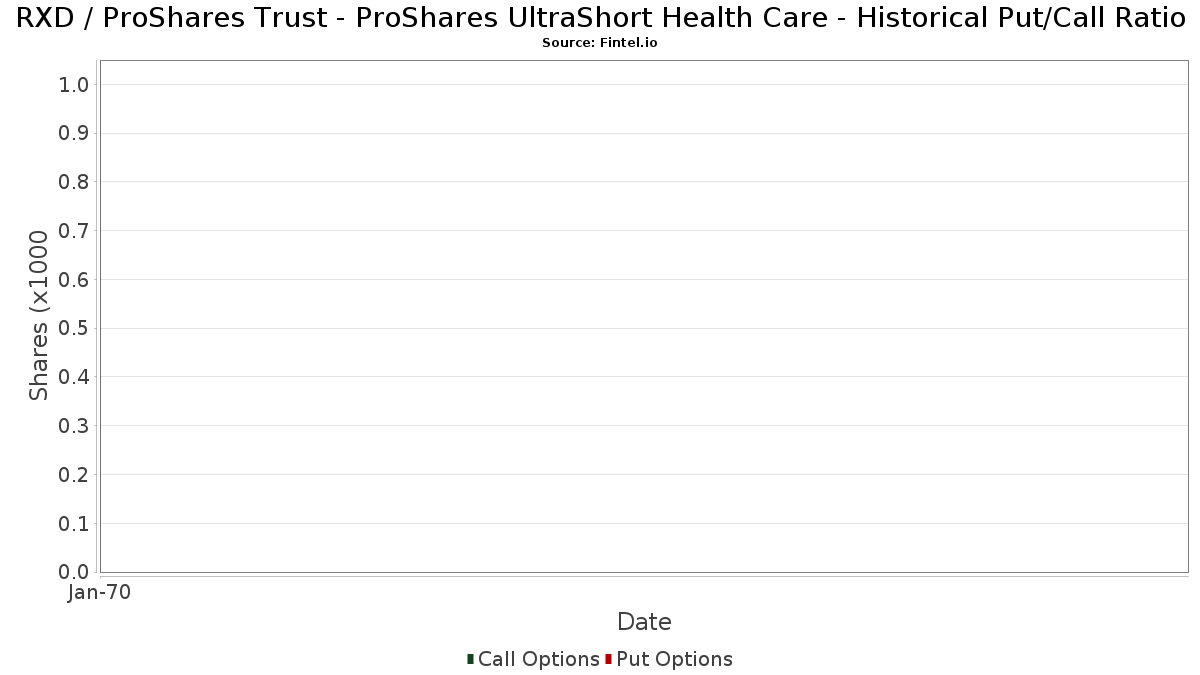Click the 0.8 y-axis tick label

[x=75, y=182]
